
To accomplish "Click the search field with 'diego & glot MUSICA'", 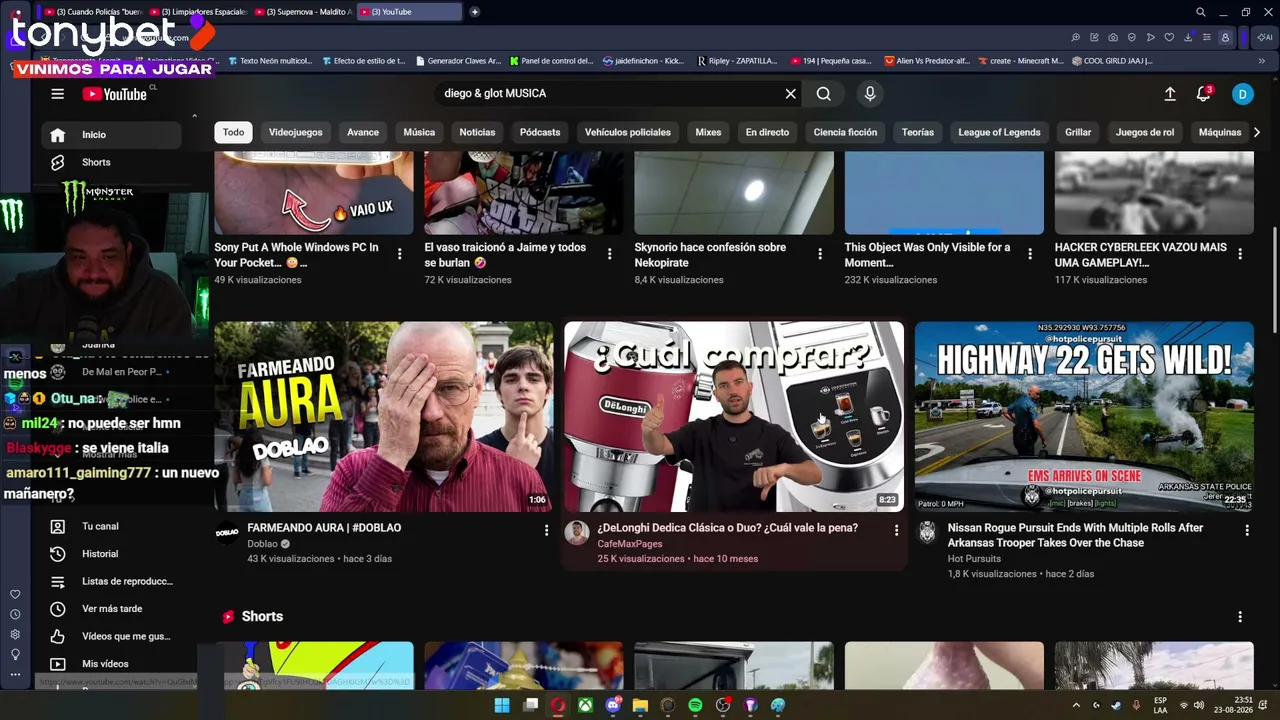I will (x=608, y=94).
